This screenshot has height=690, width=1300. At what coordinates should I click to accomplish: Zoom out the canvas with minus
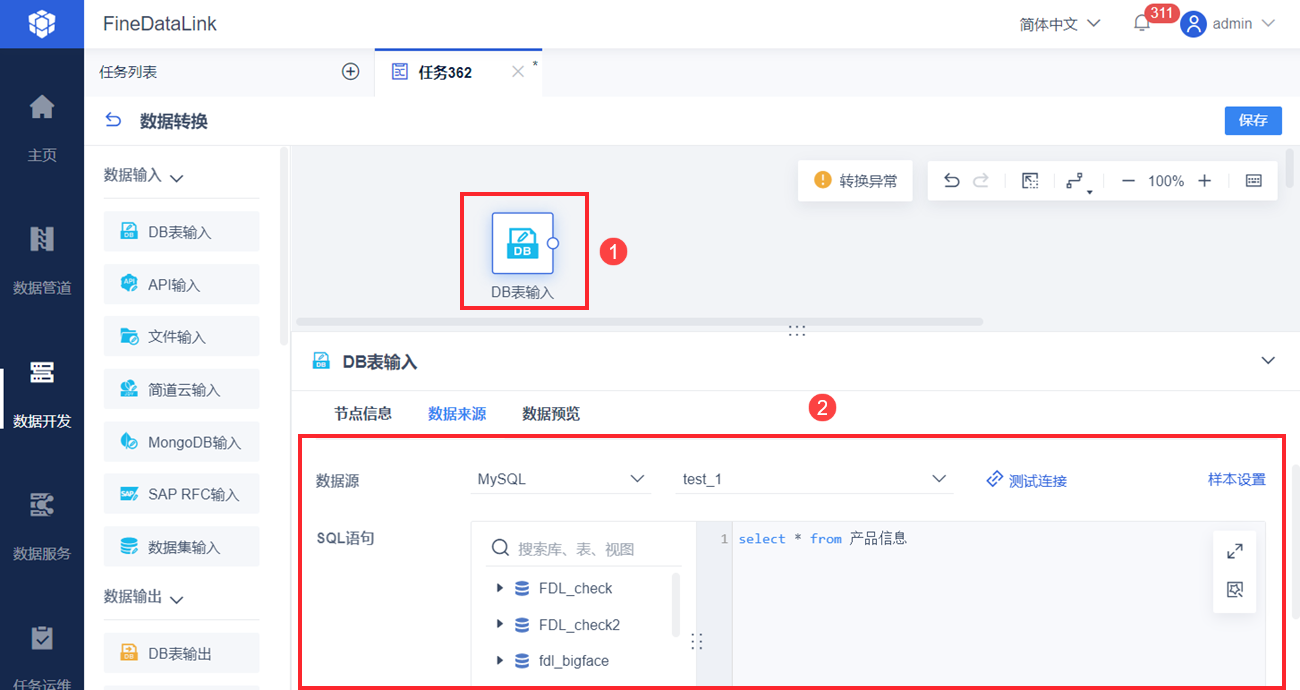pyautogui.click(x=1128, y=181)
